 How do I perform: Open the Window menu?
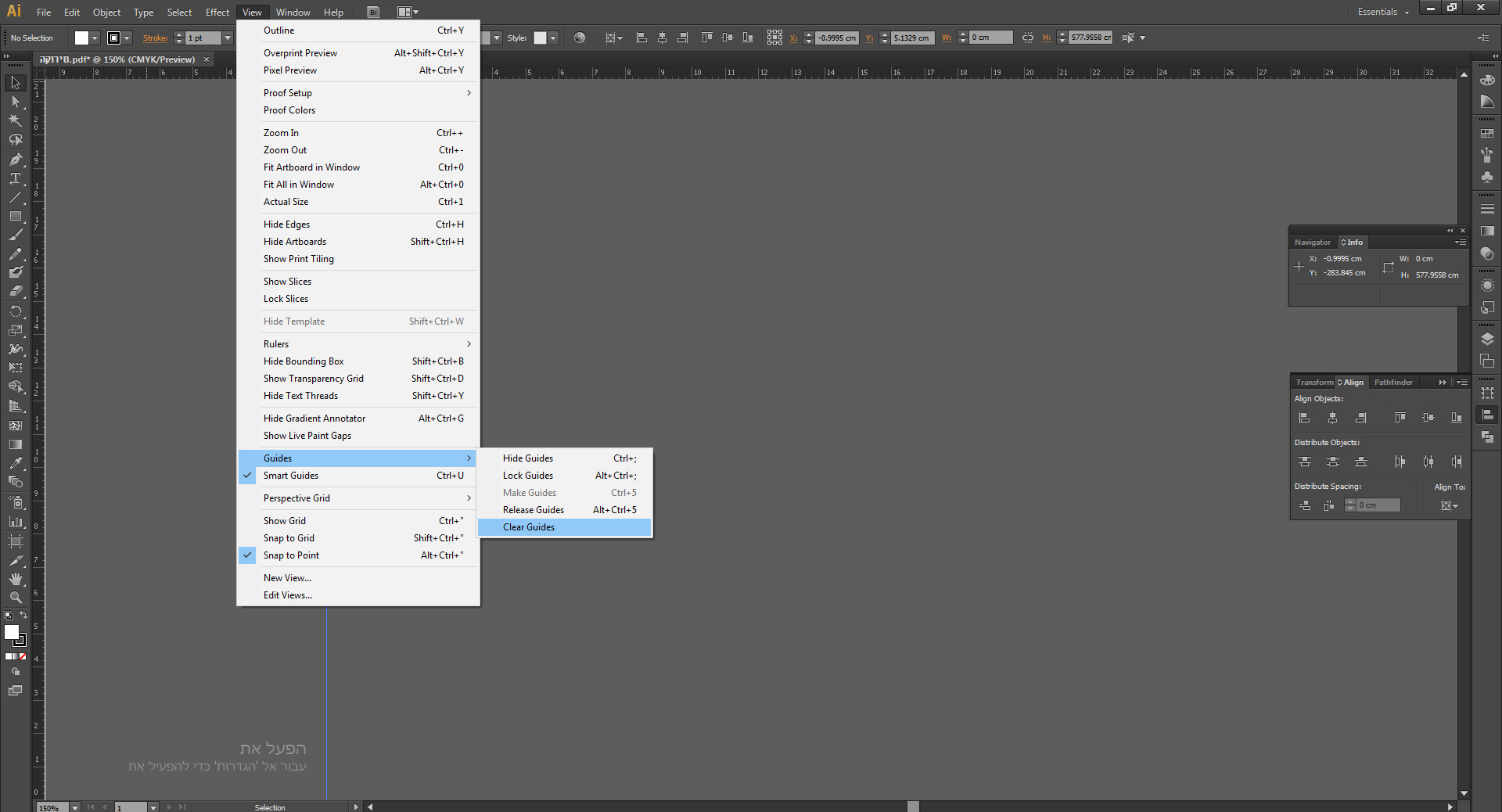(293, 12)
